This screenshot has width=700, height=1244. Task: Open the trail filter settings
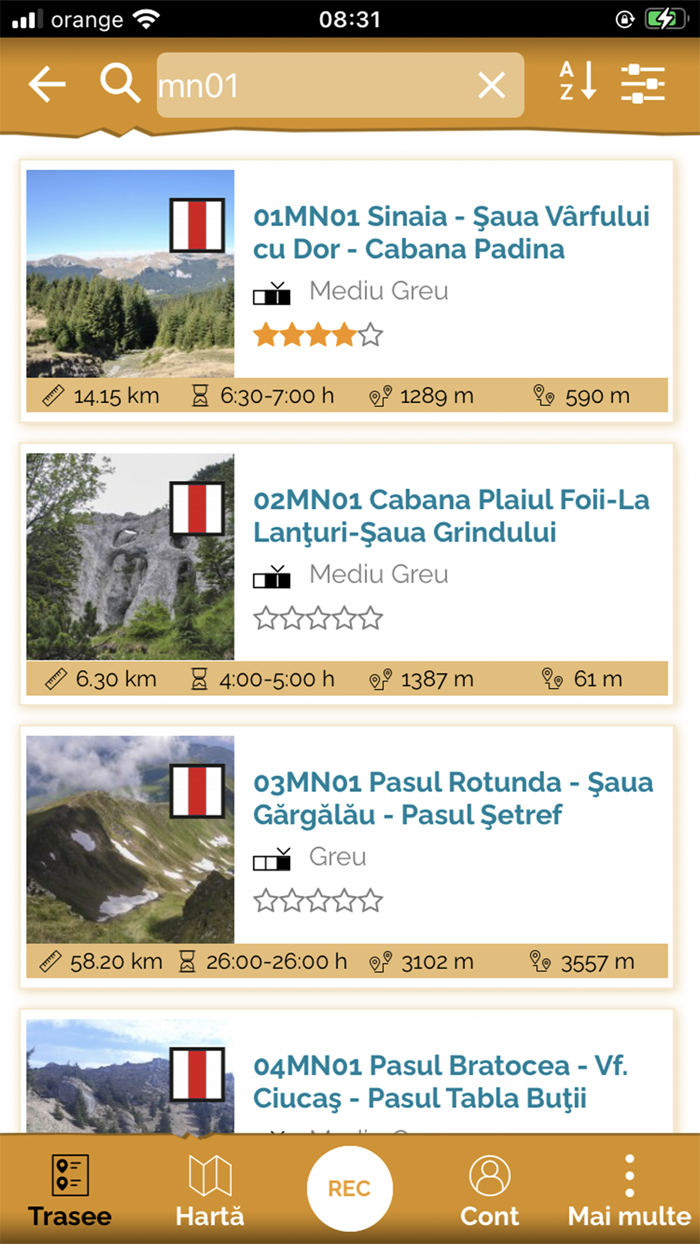643,85
